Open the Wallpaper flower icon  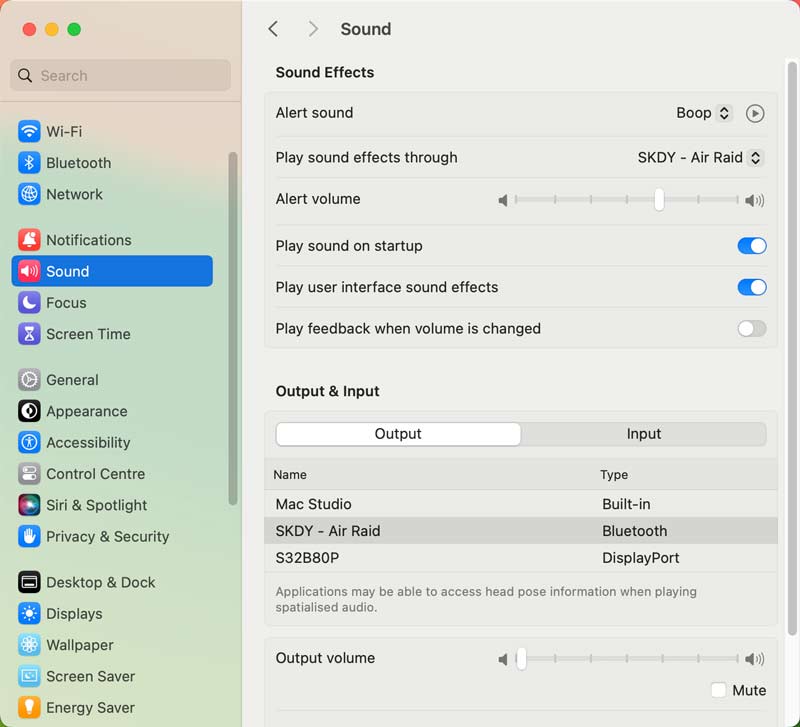[29, 645]
